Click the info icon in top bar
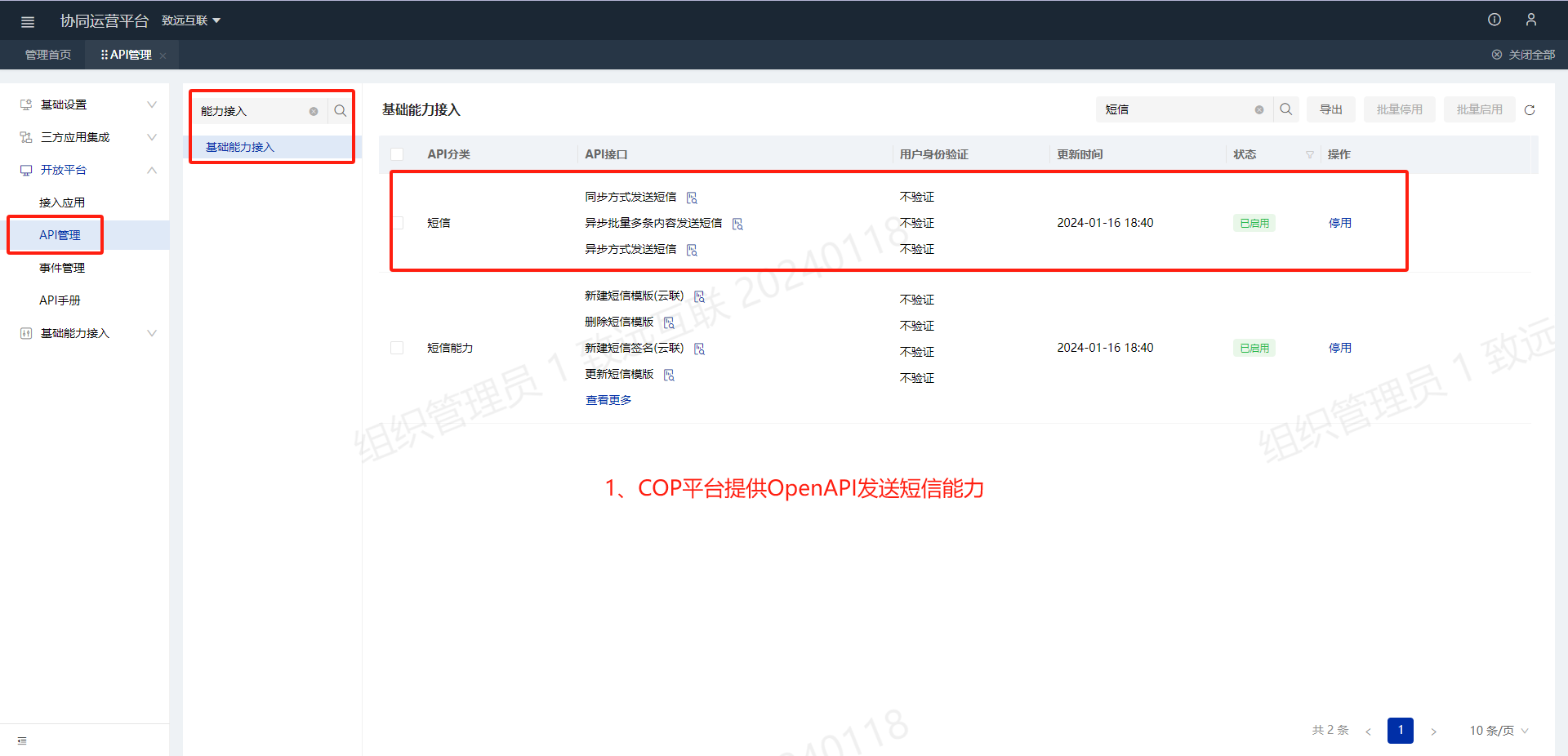This screenshot has height=756, width=1568. [1494, 20]
